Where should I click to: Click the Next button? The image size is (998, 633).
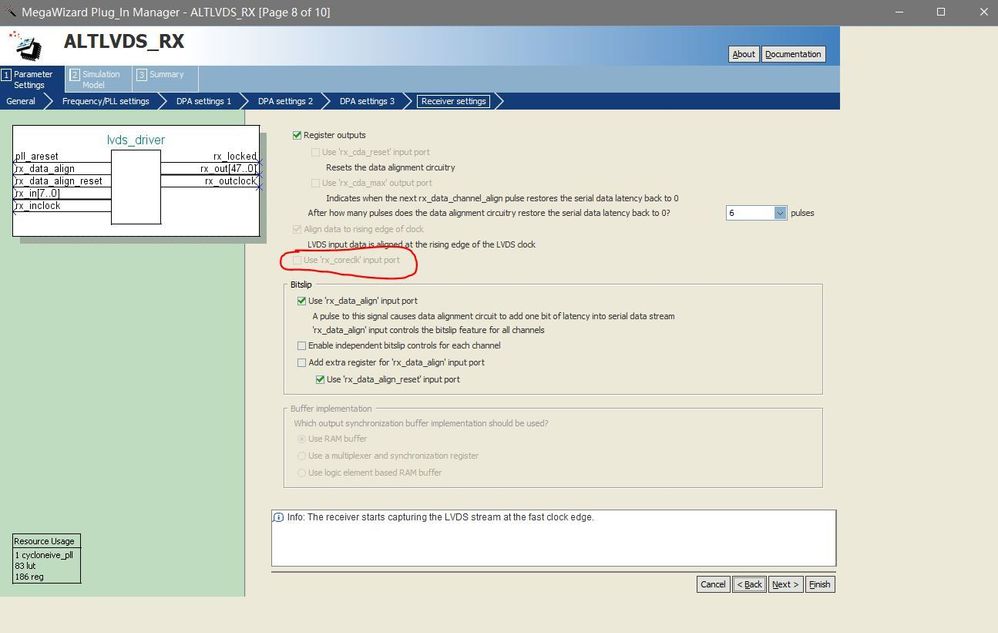pyautogui.click(x=785, y=584)
